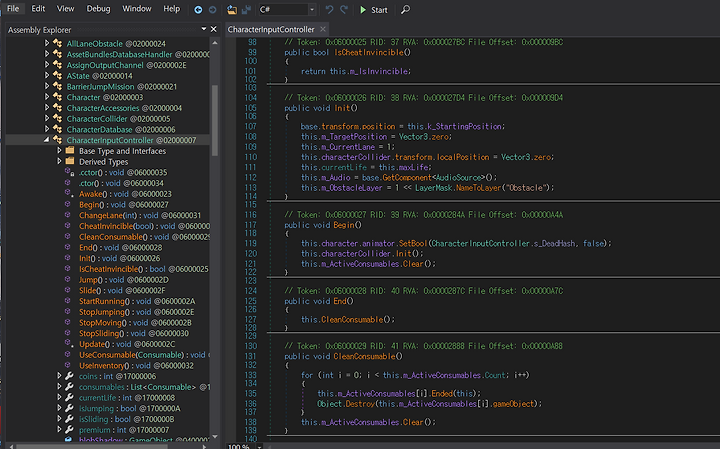Click IsCheatInvincible method name in code
Screen dimensions: 720x449
pyautogui.click(x=369, y=52)
